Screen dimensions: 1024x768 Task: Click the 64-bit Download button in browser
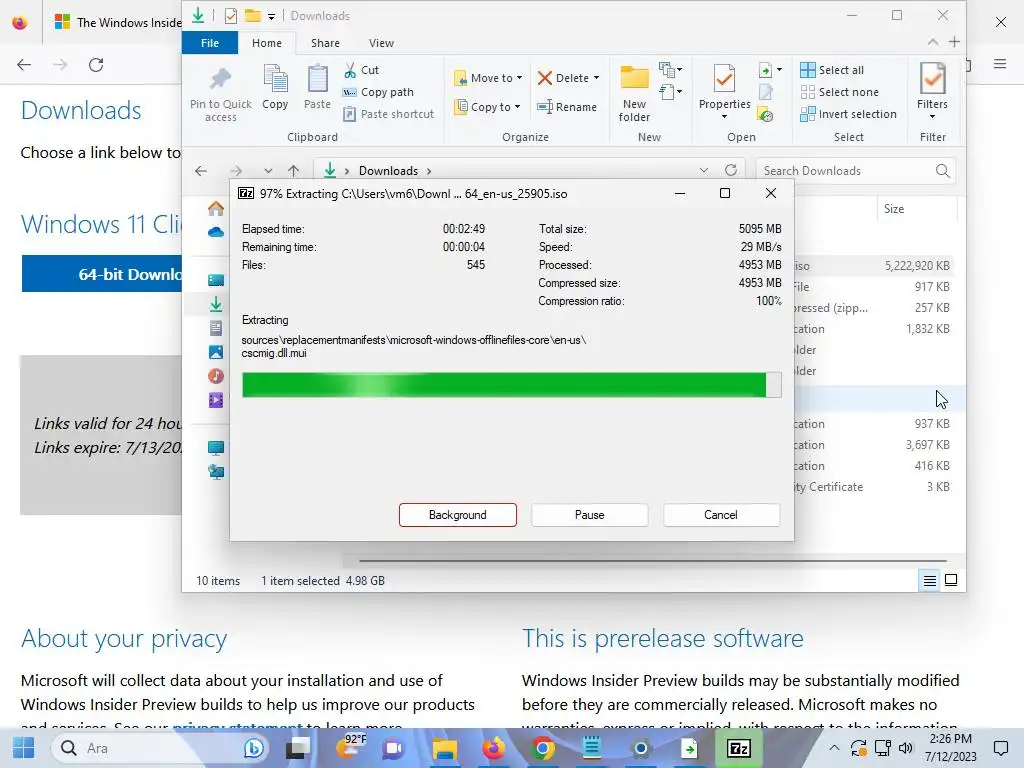(102, 274)
